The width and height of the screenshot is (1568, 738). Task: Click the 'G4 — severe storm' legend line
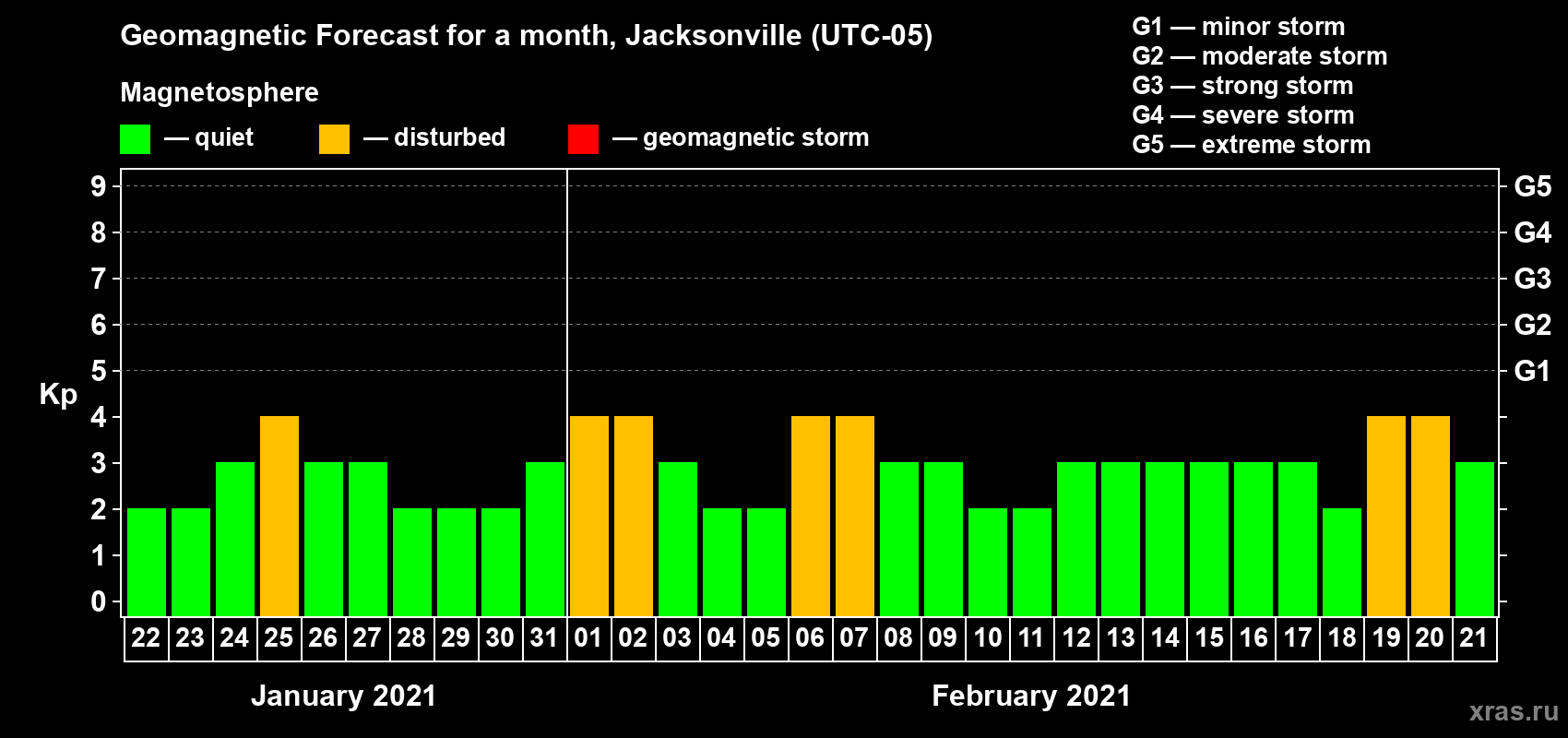coord(1243,115)
